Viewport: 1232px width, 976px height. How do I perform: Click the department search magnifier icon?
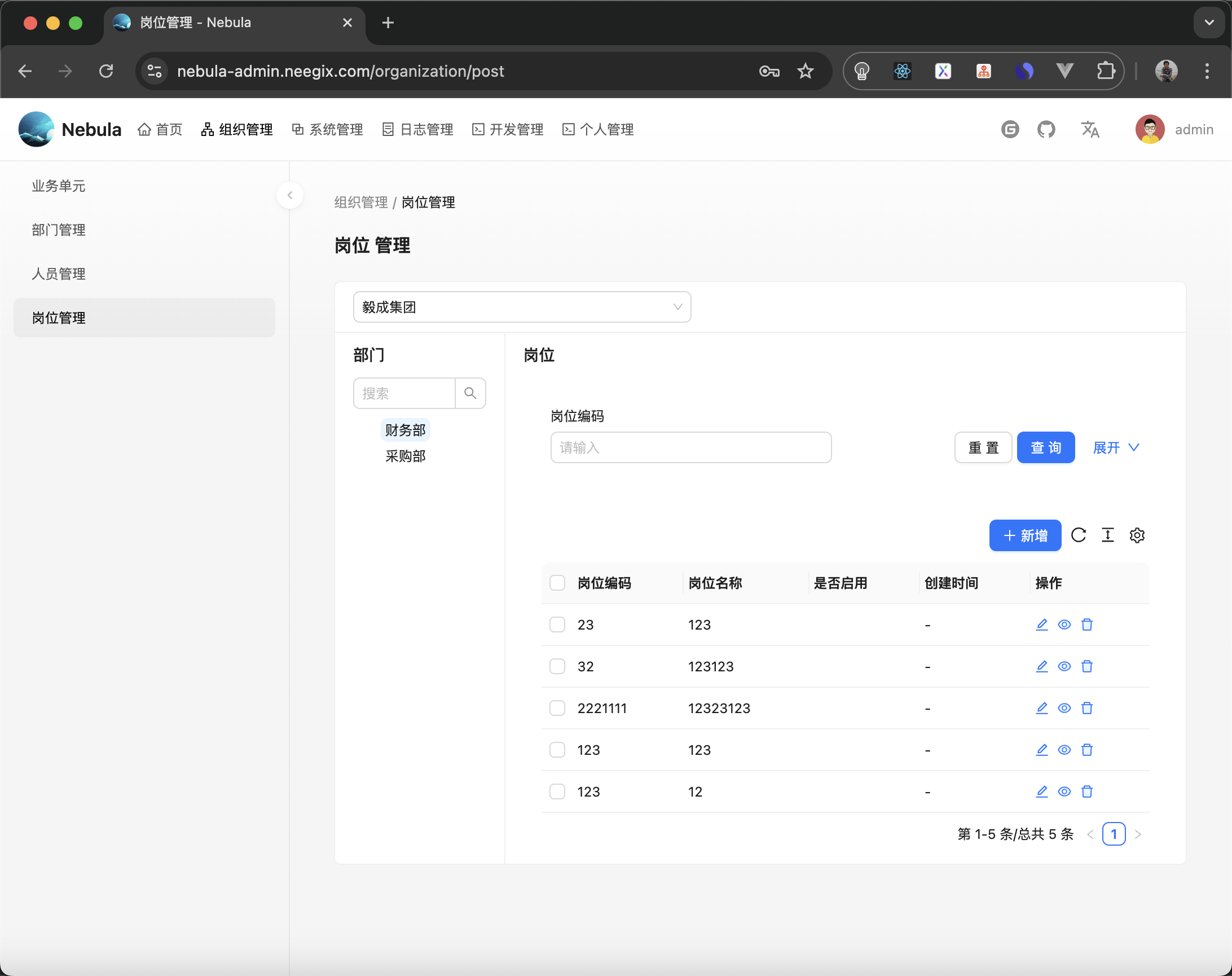tap(470, 393)
